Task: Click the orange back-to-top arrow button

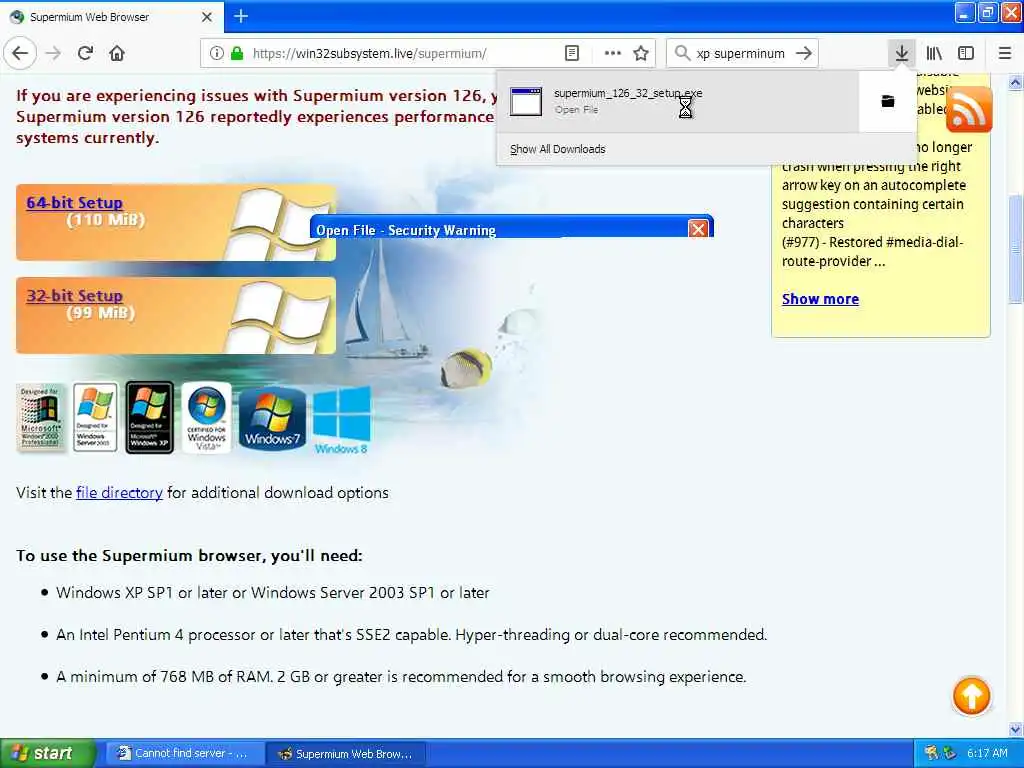Action: [971, 696]
